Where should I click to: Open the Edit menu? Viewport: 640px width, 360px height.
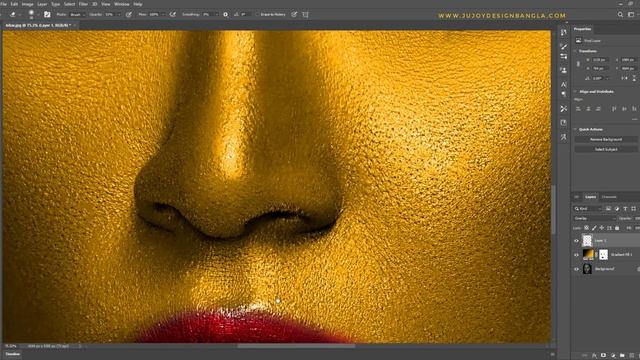14,4
